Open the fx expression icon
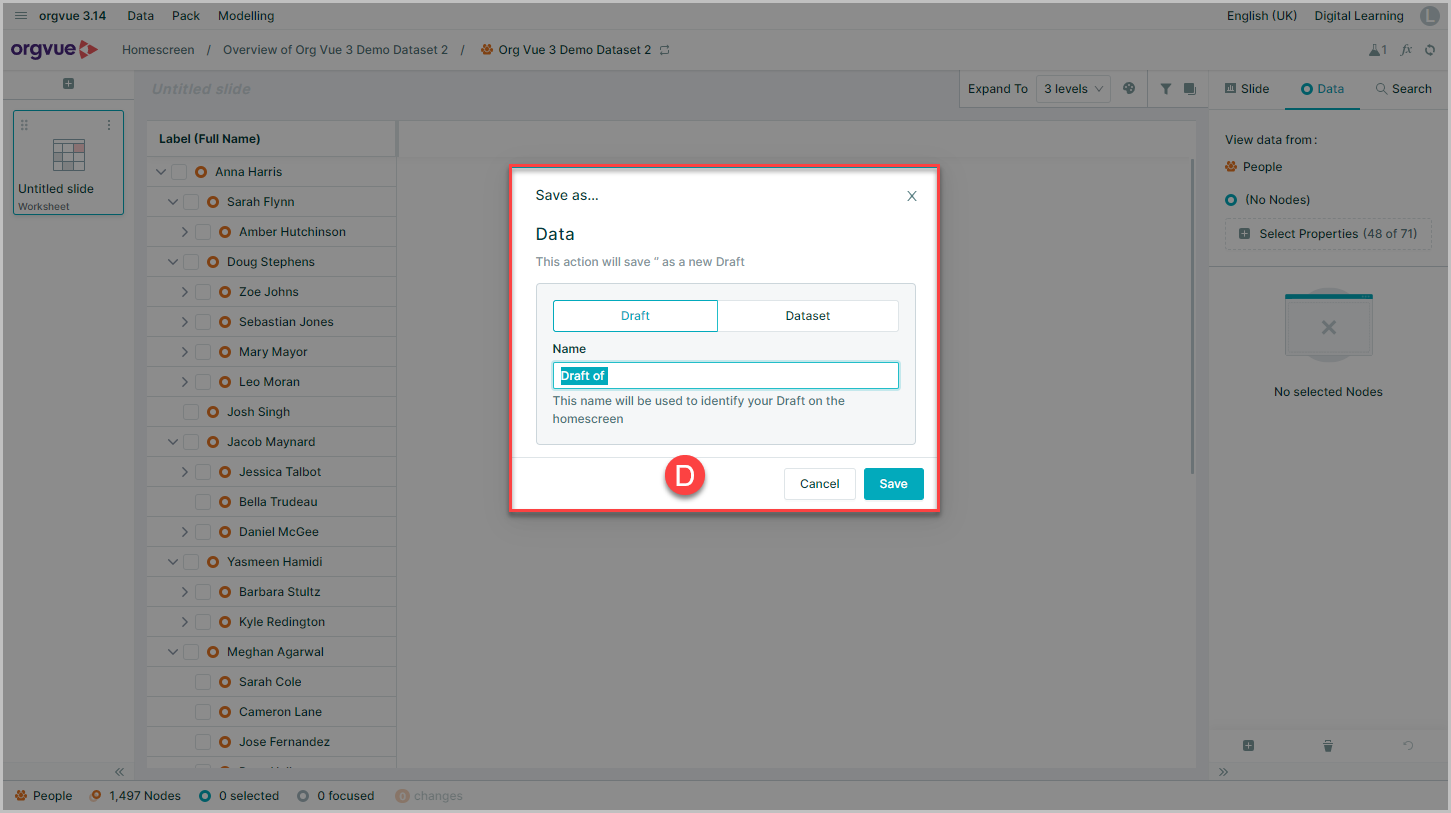This screenshot has height=813, width=1451. click(1406, 50)
